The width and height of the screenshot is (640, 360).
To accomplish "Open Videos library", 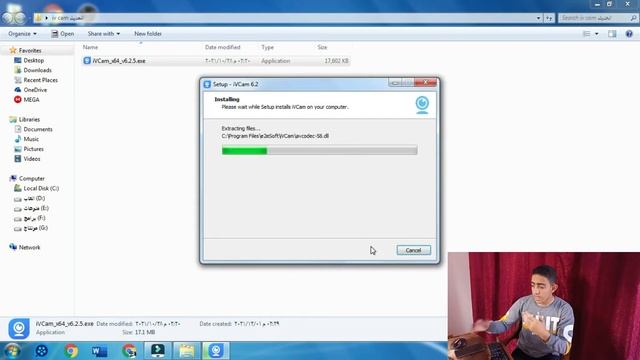I will [x=32, y=159].
